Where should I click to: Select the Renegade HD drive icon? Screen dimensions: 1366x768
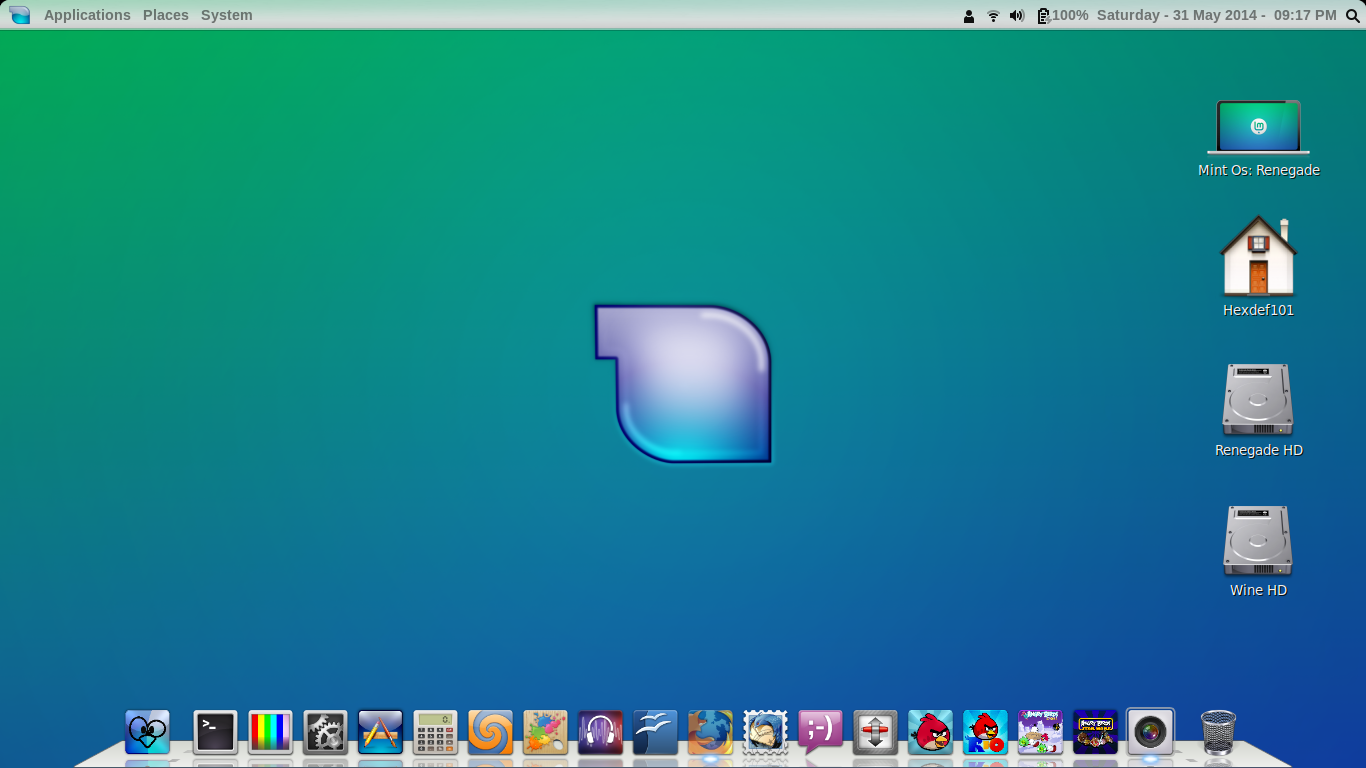pos(1258,400)
